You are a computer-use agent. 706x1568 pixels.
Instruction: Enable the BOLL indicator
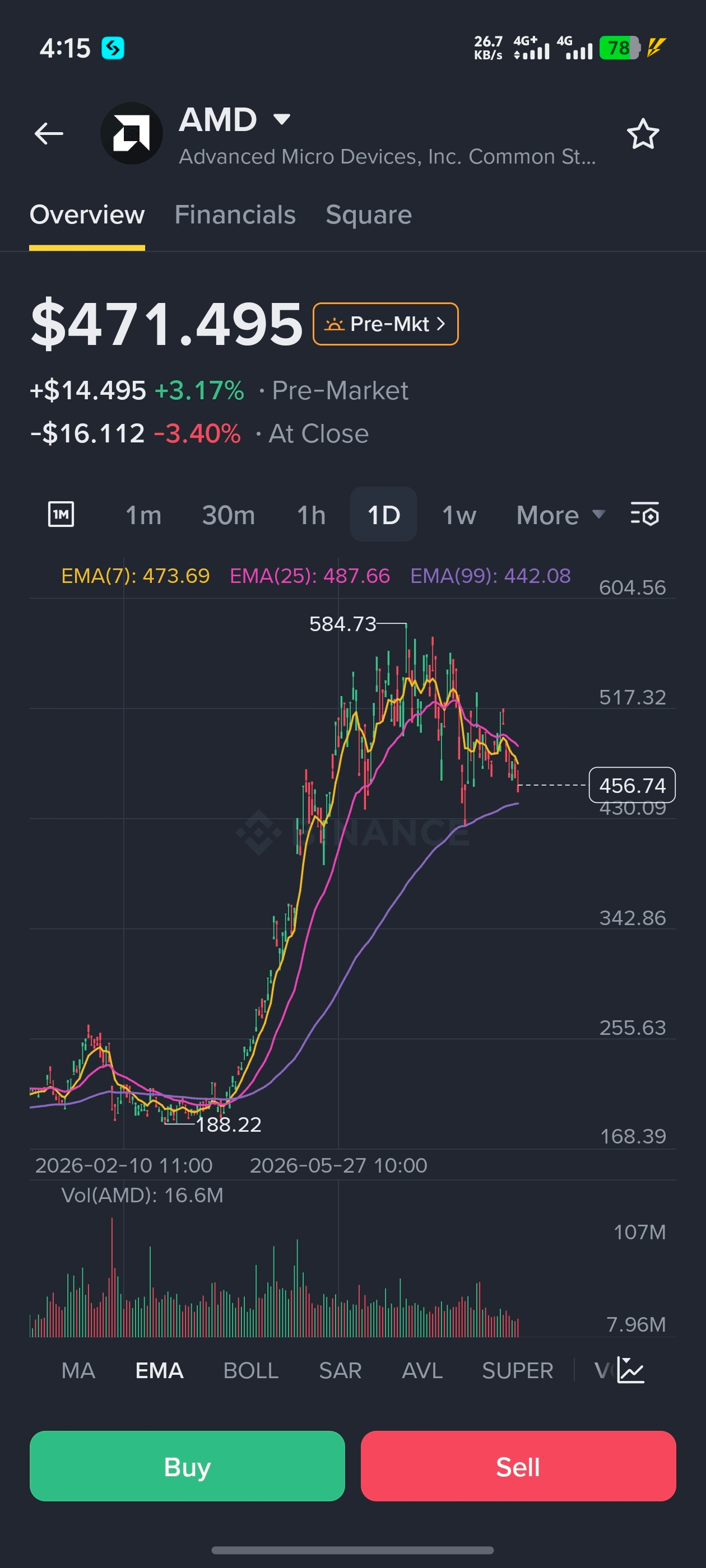tap(250, 1370)
